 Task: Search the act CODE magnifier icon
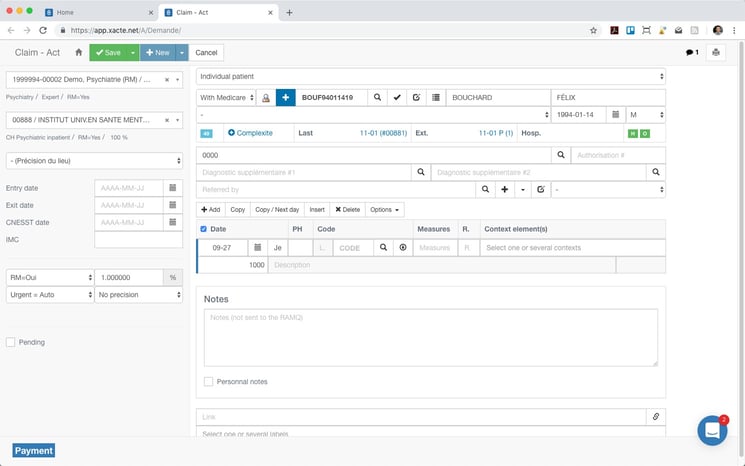383,247
